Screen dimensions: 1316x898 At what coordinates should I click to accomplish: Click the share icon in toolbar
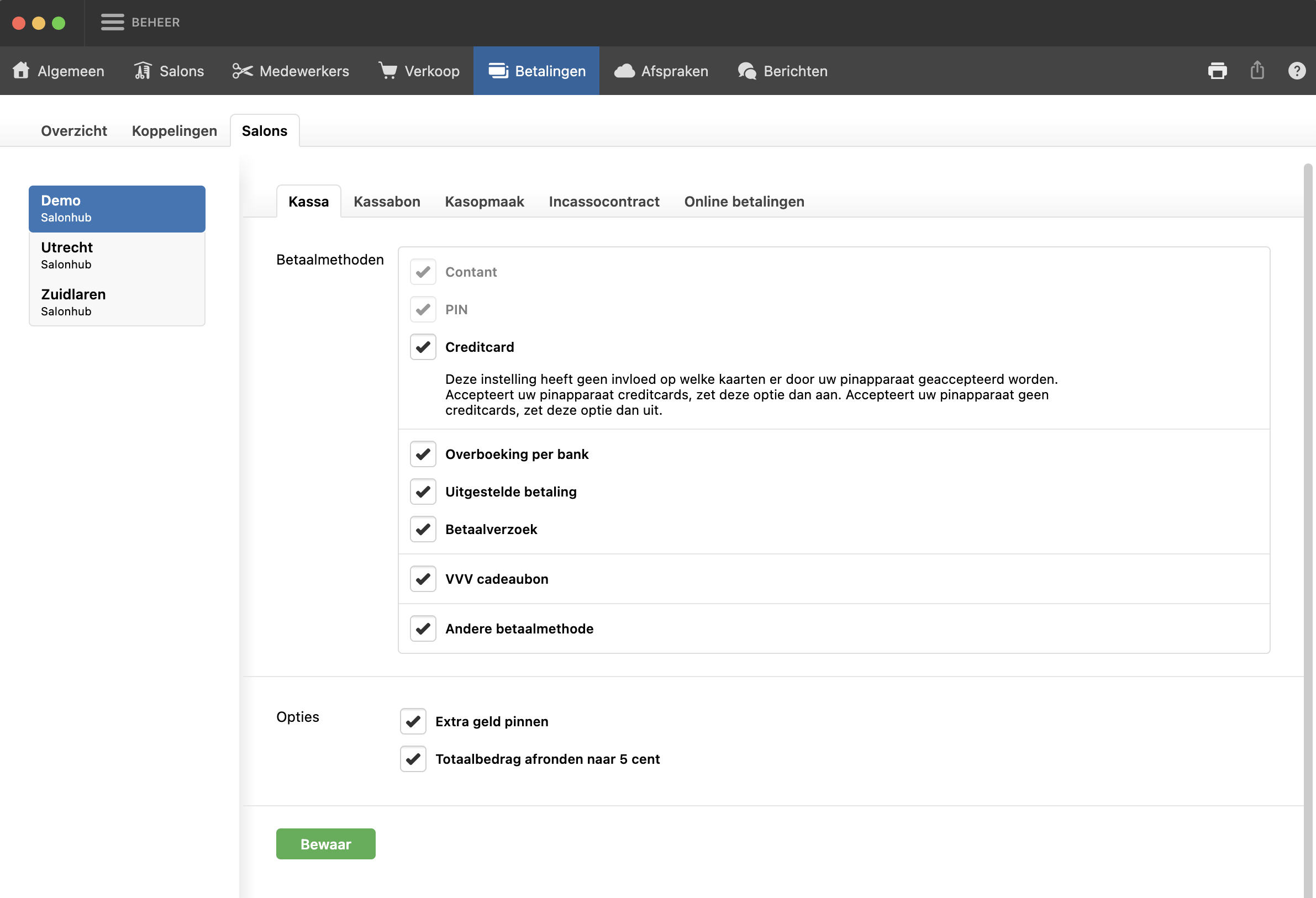[x=1257, y=71]
